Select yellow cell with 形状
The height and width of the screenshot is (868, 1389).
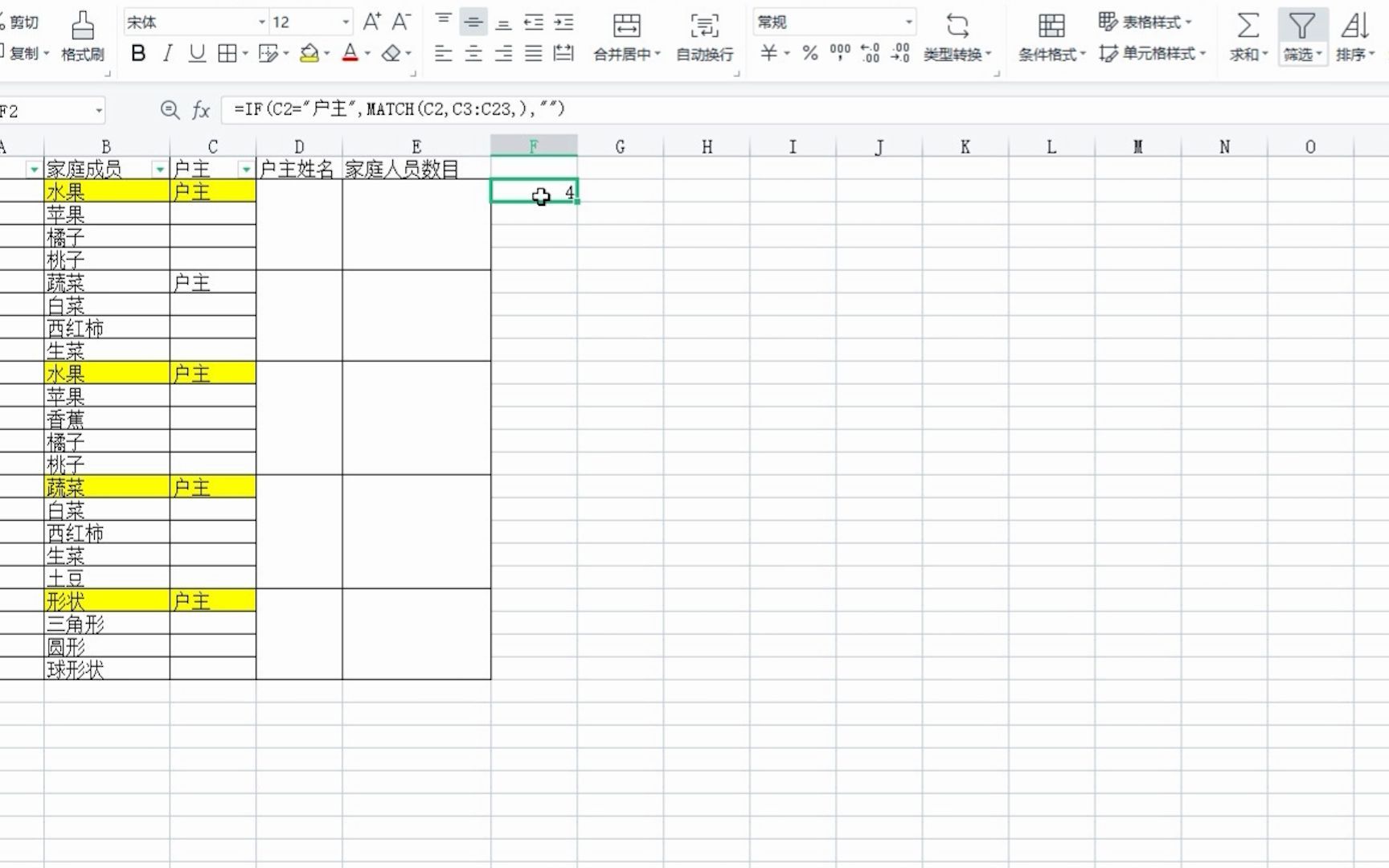click(x=107, y=600)
